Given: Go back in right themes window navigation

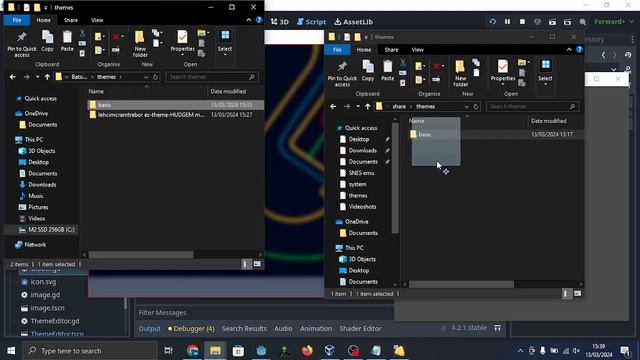Looking at the screenshot, I should pos(333,107).
